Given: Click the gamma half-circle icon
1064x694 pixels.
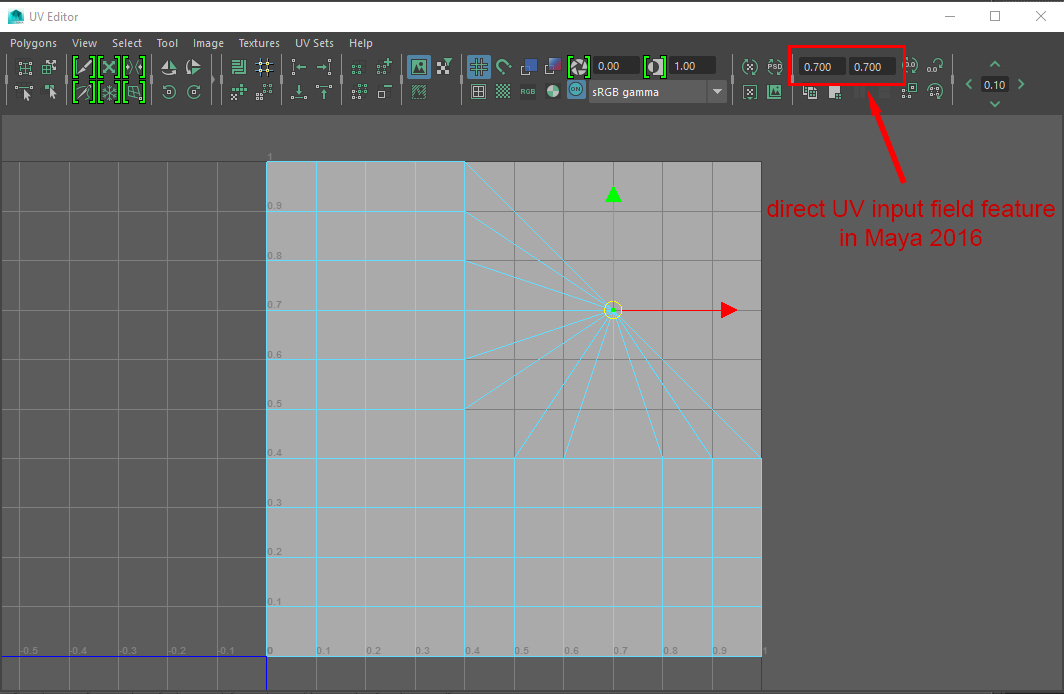Looking at the screenshot, I should tap(655, 66).
